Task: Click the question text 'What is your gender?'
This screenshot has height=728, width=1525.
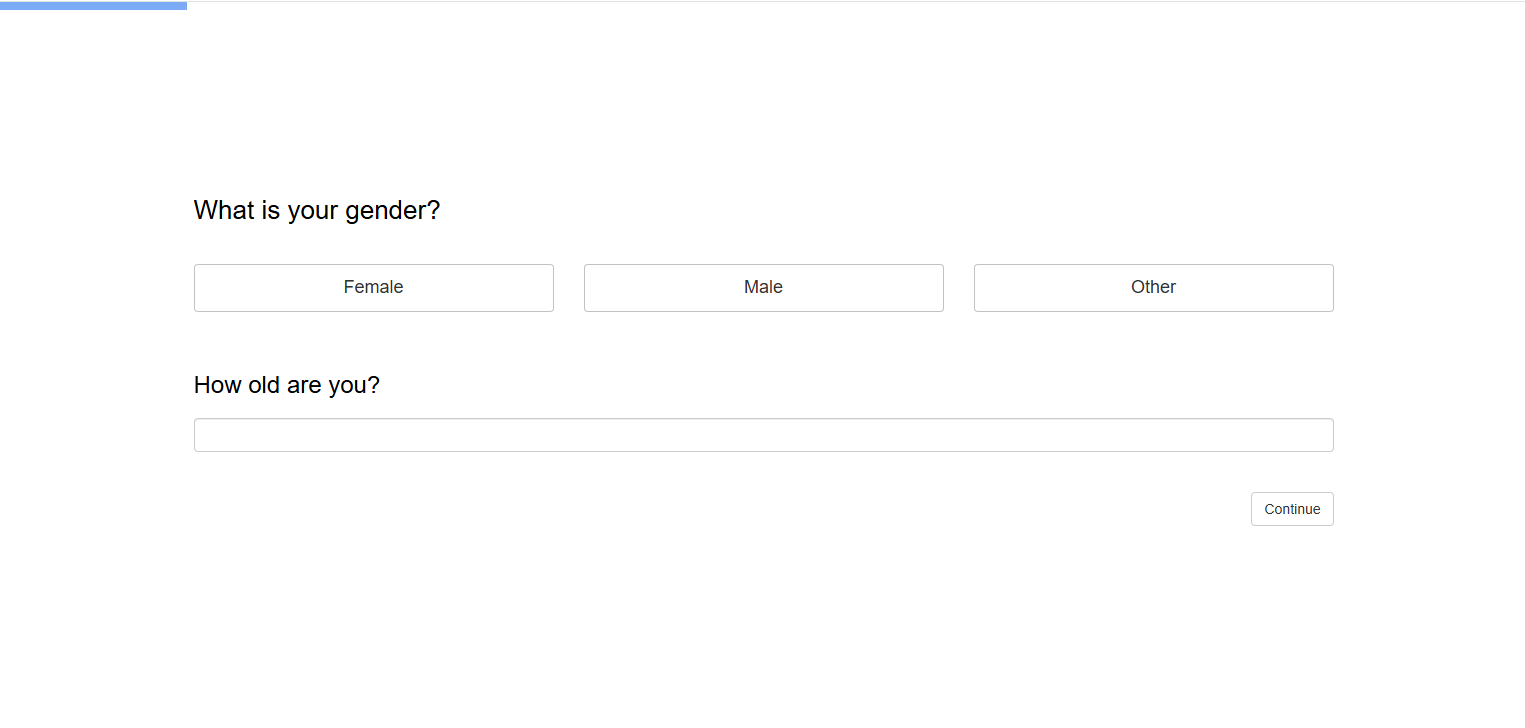Action: (316, 210)
